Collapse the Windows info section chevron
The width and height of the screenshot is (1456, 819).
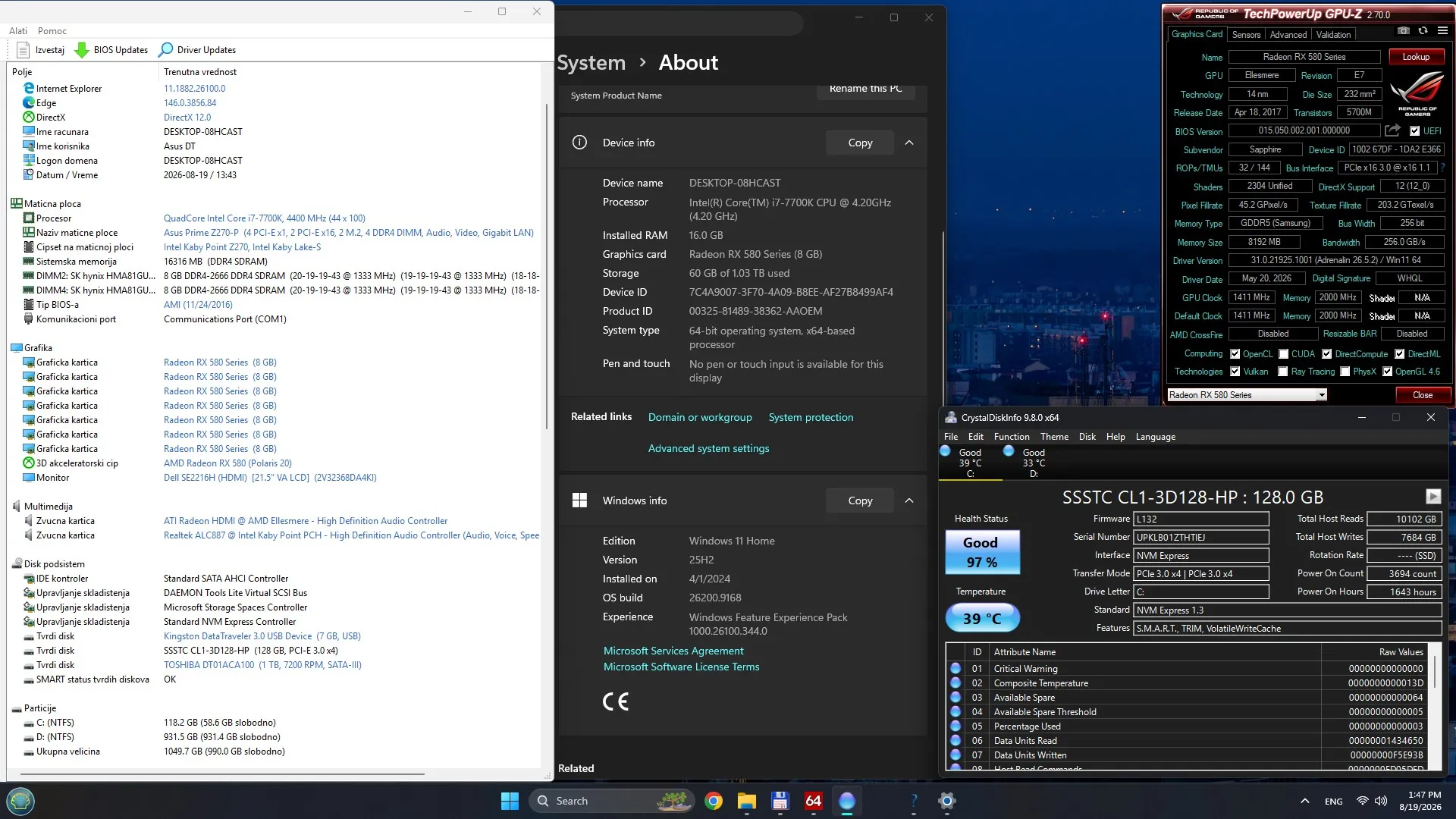(909, 500)
